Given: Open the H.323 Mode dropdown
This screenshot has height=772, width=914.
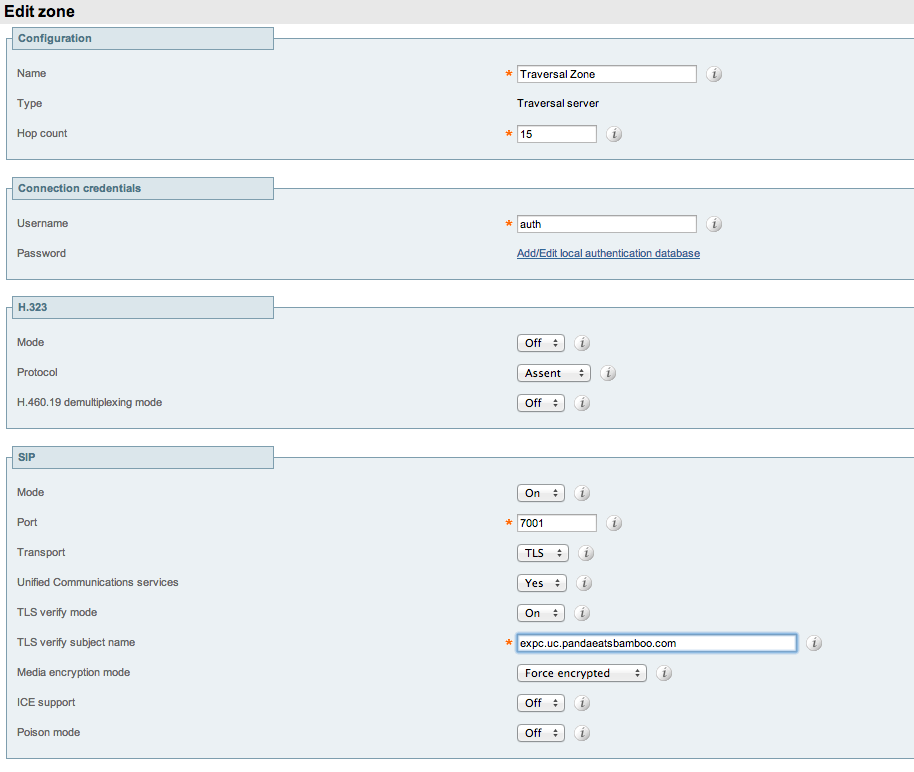Looking at the screenshot, I should (x=540, y=343).
